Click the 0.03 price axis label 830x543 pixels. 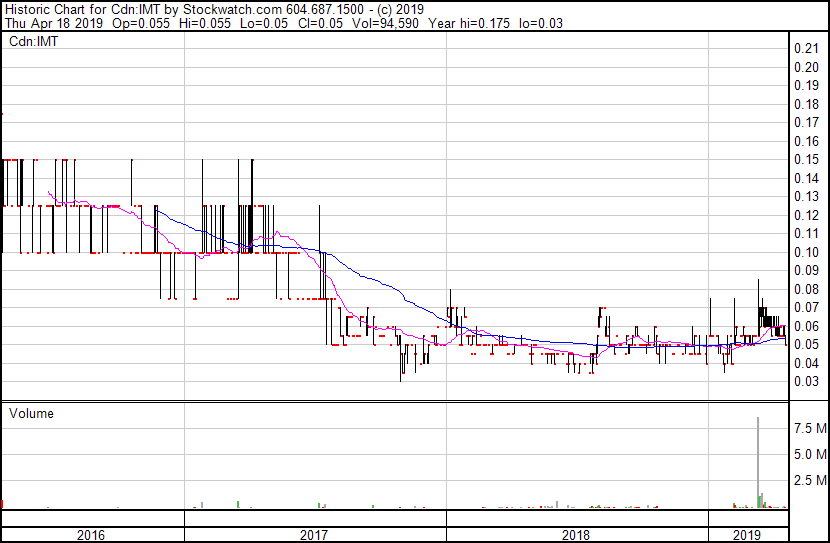coord(805,381)
